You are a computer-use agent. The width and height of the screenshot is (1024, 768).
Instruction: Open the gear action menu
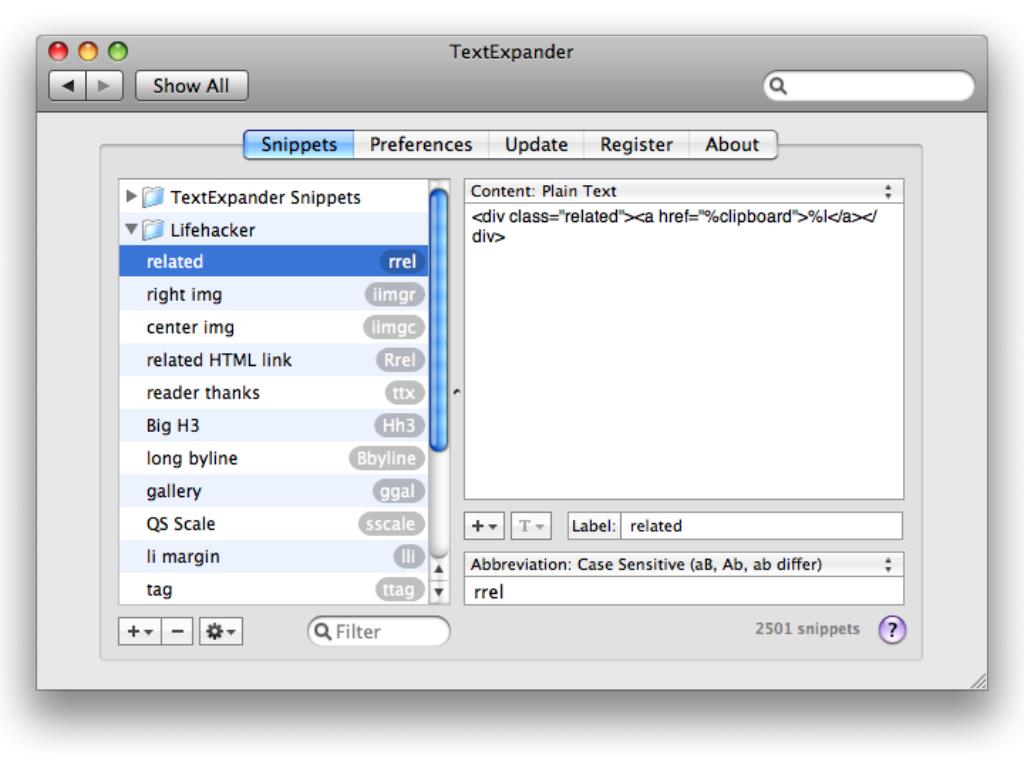(x=221, y=632)
